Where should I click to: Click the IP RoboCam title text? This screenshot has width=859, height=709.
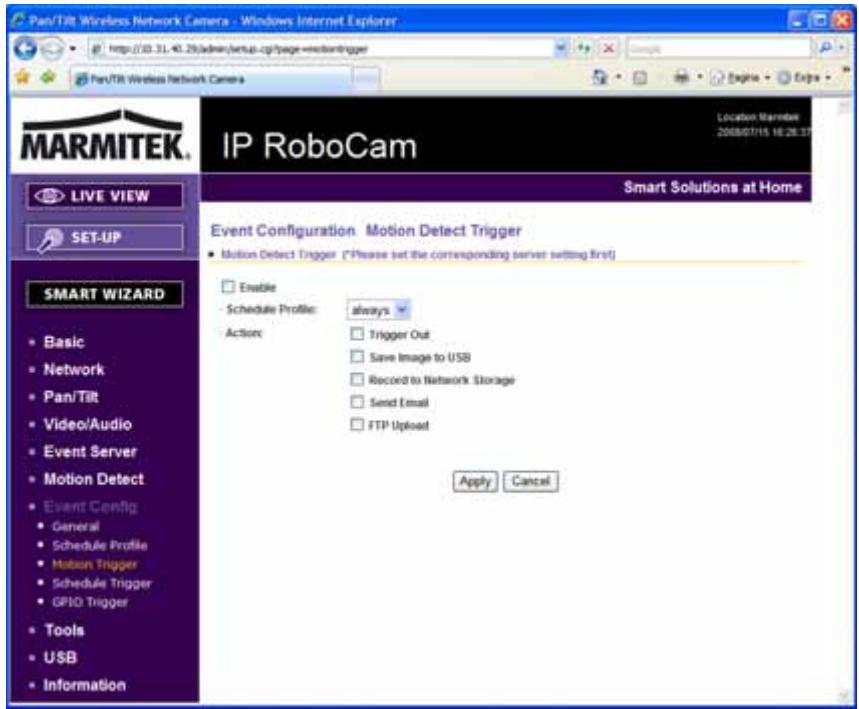(319, 146)
